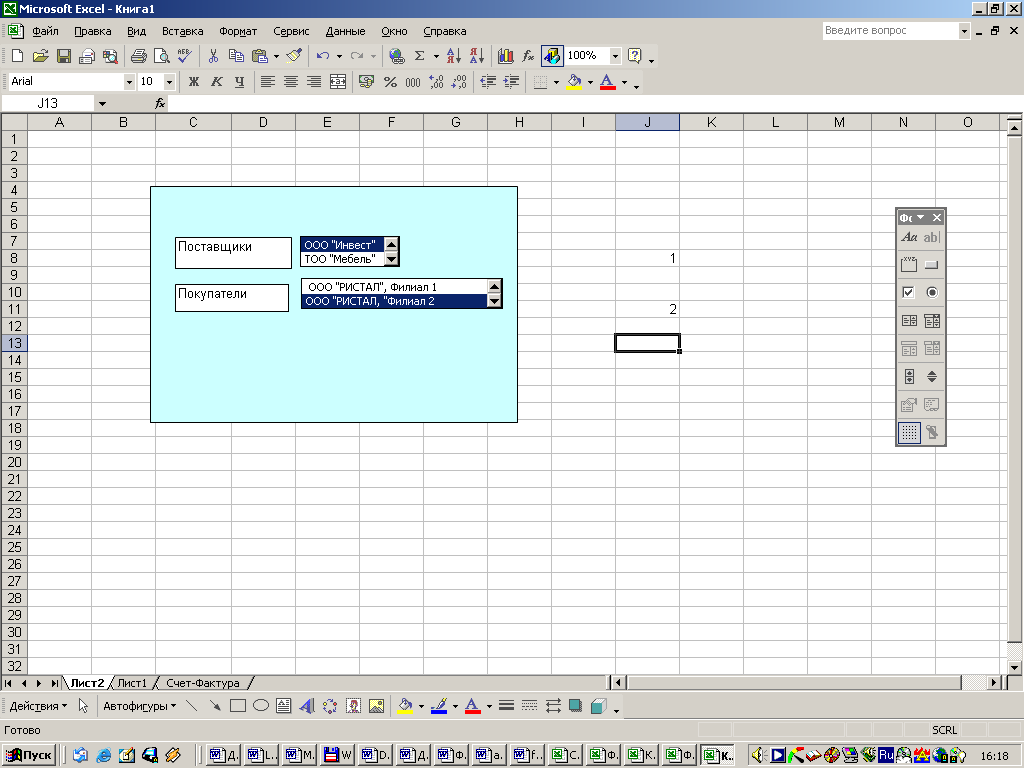The height and width of the screenshot is (768, 1024).
Task: Insert hyperlink globe icon
Action: pyautogui.click(x=396, y=56)
